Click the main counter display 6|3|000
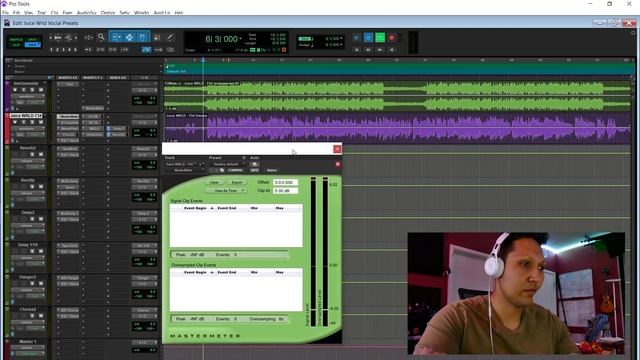The image size is (640, 360). 221,39
